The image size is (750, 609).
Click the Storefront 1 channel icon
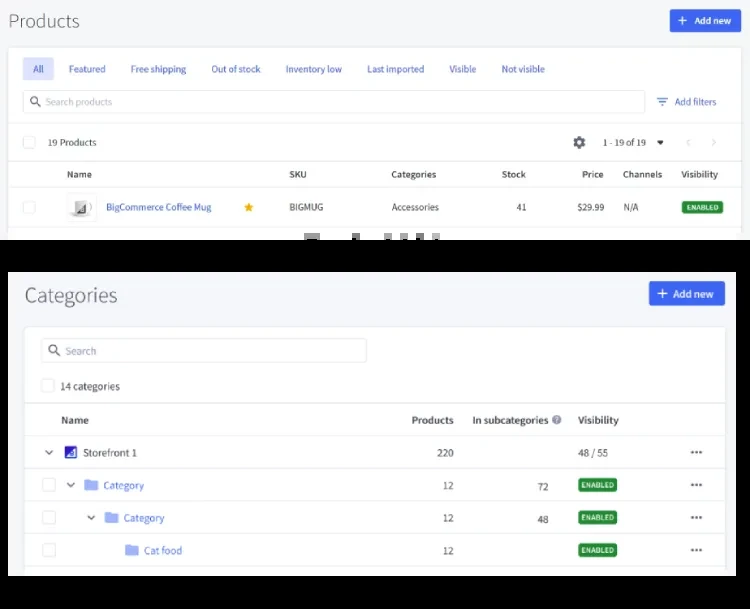pos(71,452)
